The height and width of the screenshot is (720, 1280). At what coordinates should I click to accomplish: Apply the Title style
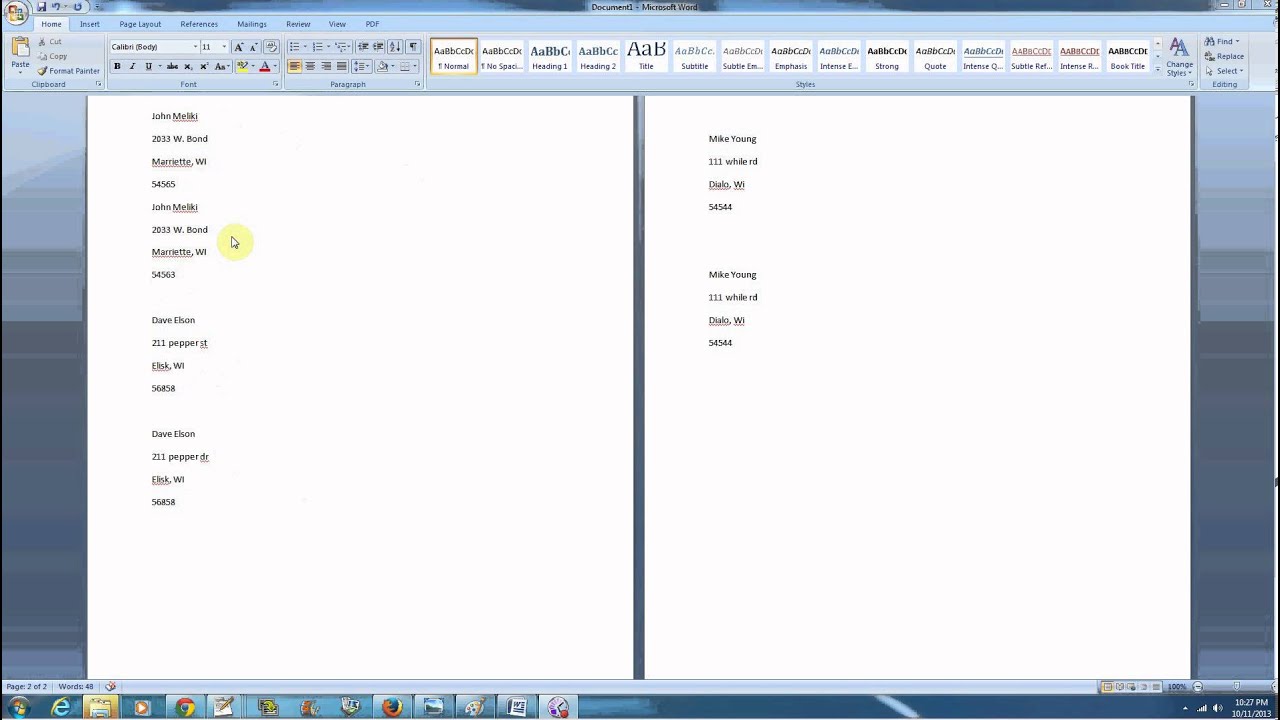[x=646, y=57]
